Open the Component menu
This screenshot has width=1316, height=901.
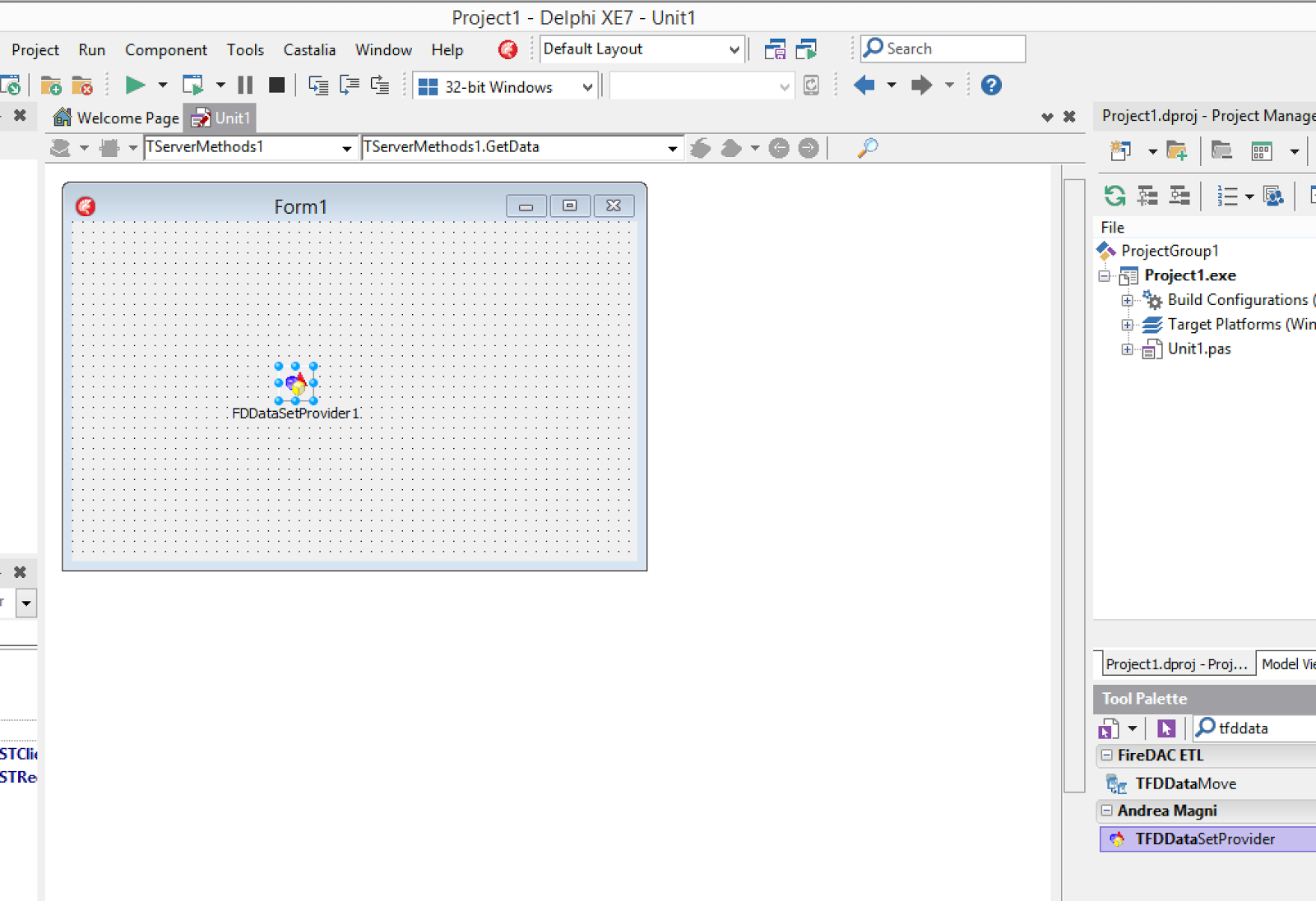166,50
